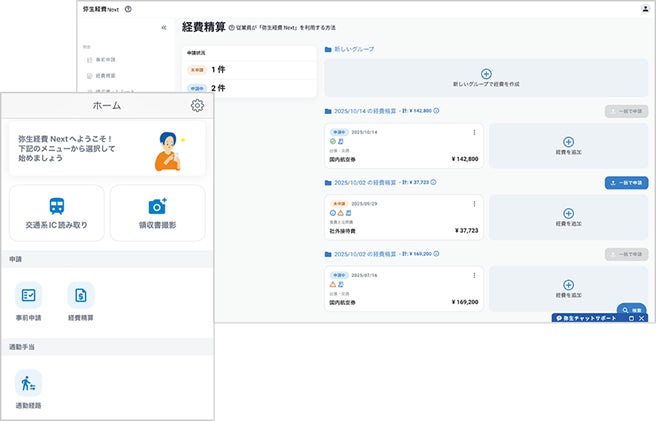
Task: Open the 国内航空券 ¥142,800 expense card
Action: [x=404, y=146]
